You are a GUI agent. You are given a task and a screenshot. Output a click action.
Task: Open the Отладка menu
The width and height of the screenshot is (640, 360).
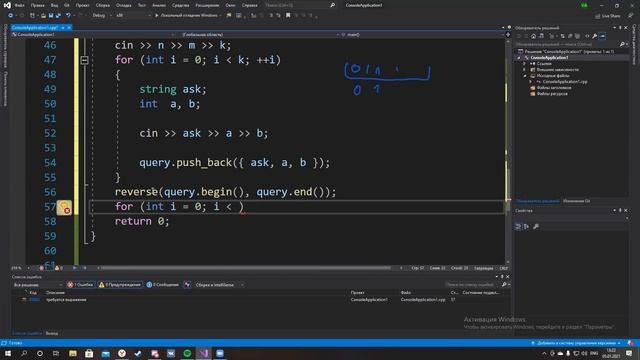pyautogui.click(x=123, y=5)
